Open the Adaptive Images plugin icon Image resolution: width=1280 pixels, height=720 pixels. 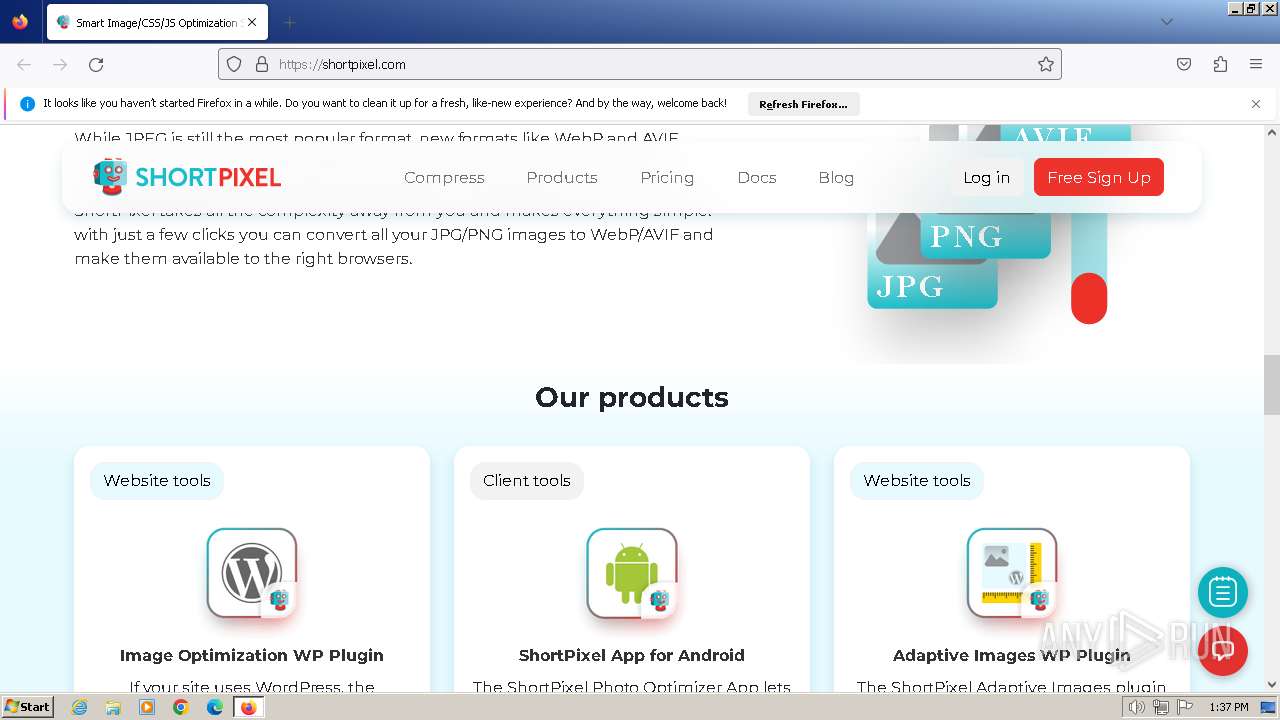click(x=1012, y=573)
